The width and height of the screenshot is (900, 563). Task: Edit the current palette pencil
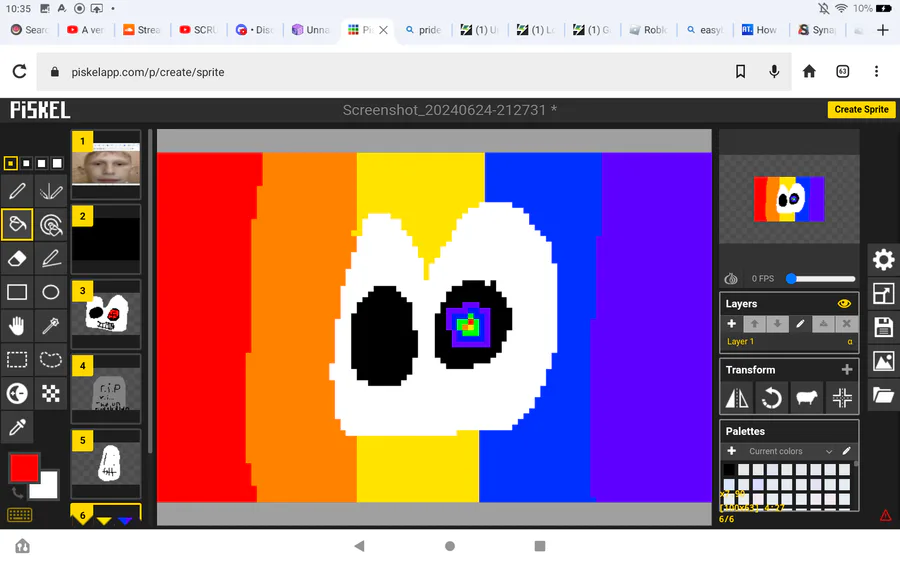(846, 451)
